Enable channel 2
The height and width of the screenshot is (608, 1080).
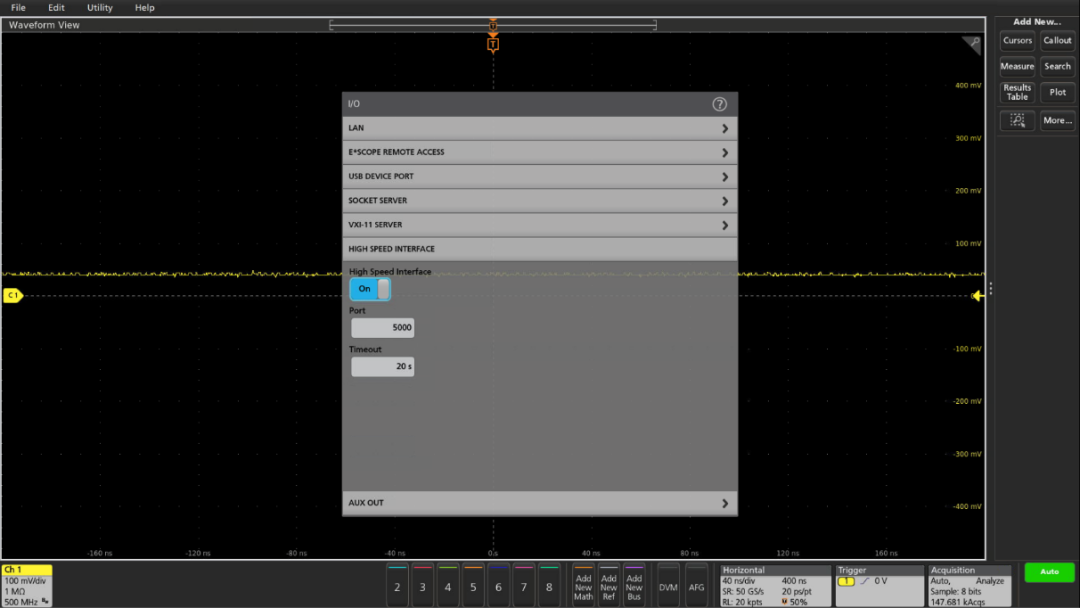[397, 587]
